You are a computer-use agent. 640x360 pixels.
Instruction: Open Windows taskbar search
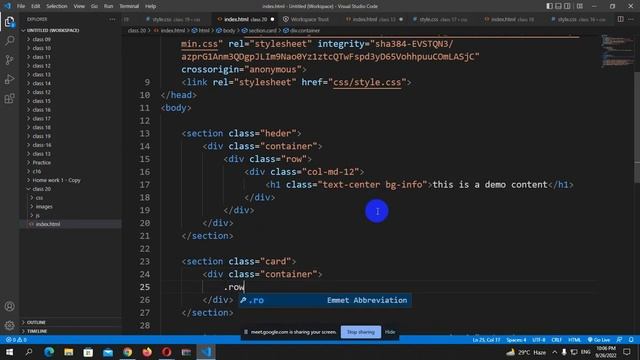tap(29, 352)
